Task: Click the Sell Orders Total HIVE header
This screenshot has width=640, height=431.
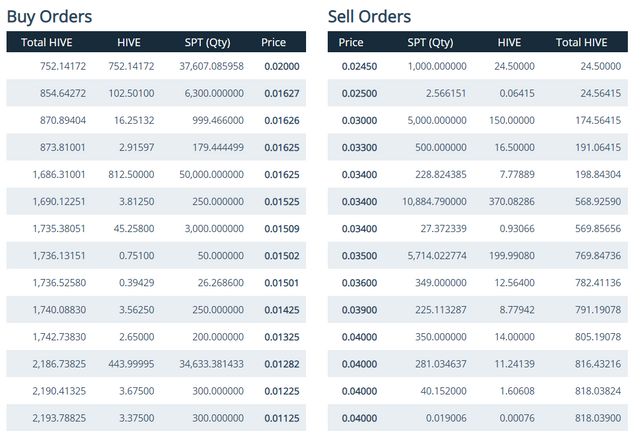Action: coord(582,42)
